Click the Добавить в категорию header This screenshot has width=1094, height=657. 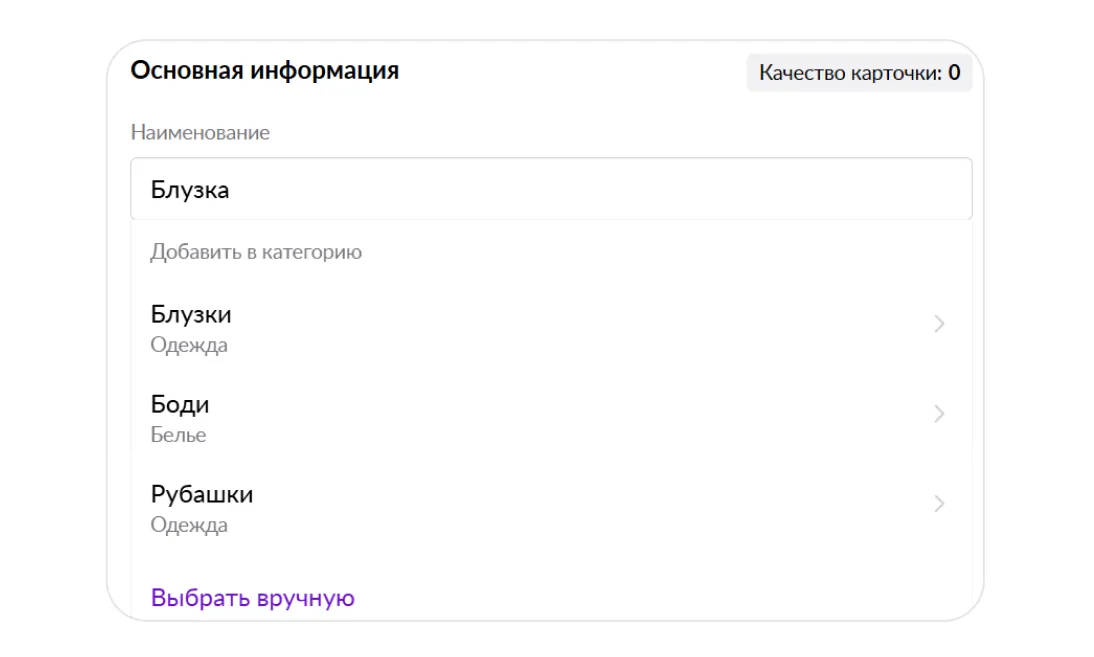click(256, 252)
